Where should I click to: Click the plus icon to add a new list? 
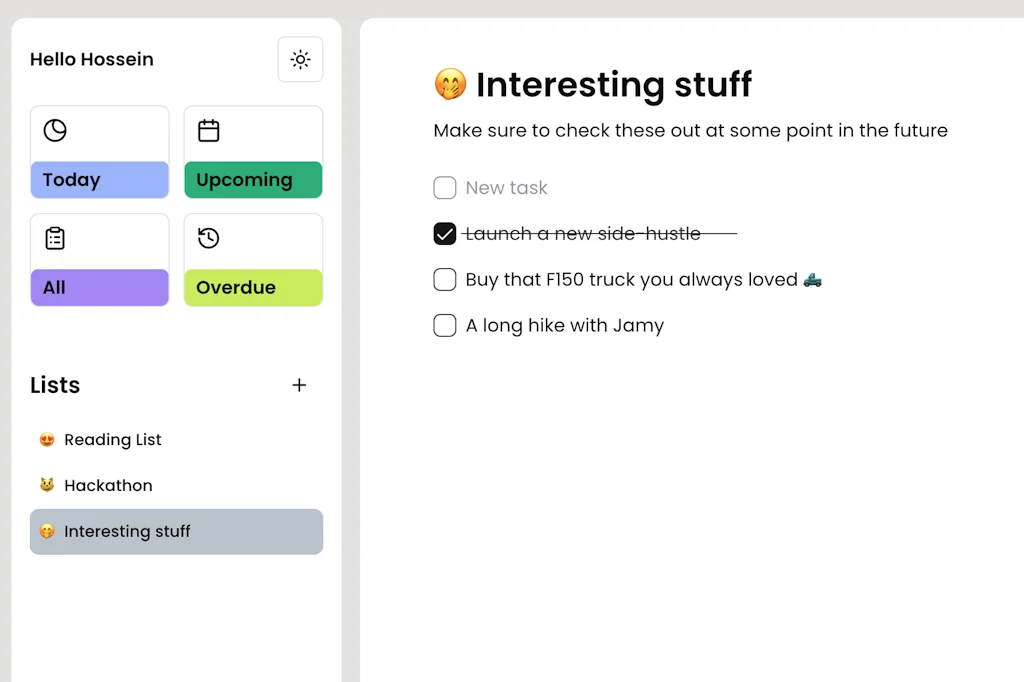tap(299, 385)
